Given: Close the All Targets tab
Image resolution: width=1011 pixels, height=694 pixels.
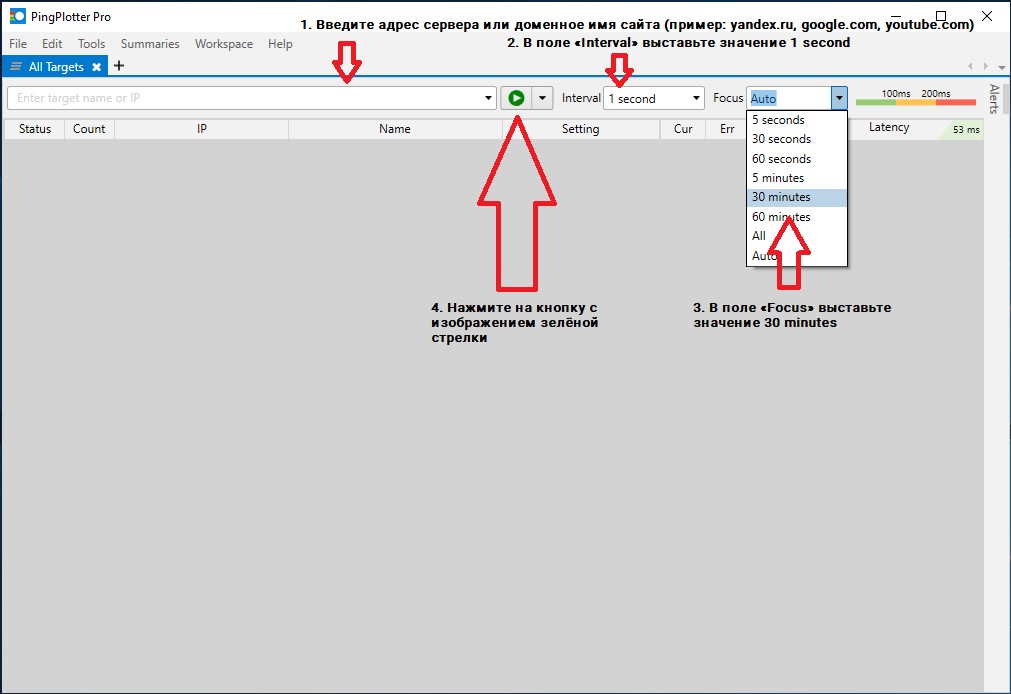Looking at the screenshot, I should pos(97,66).
